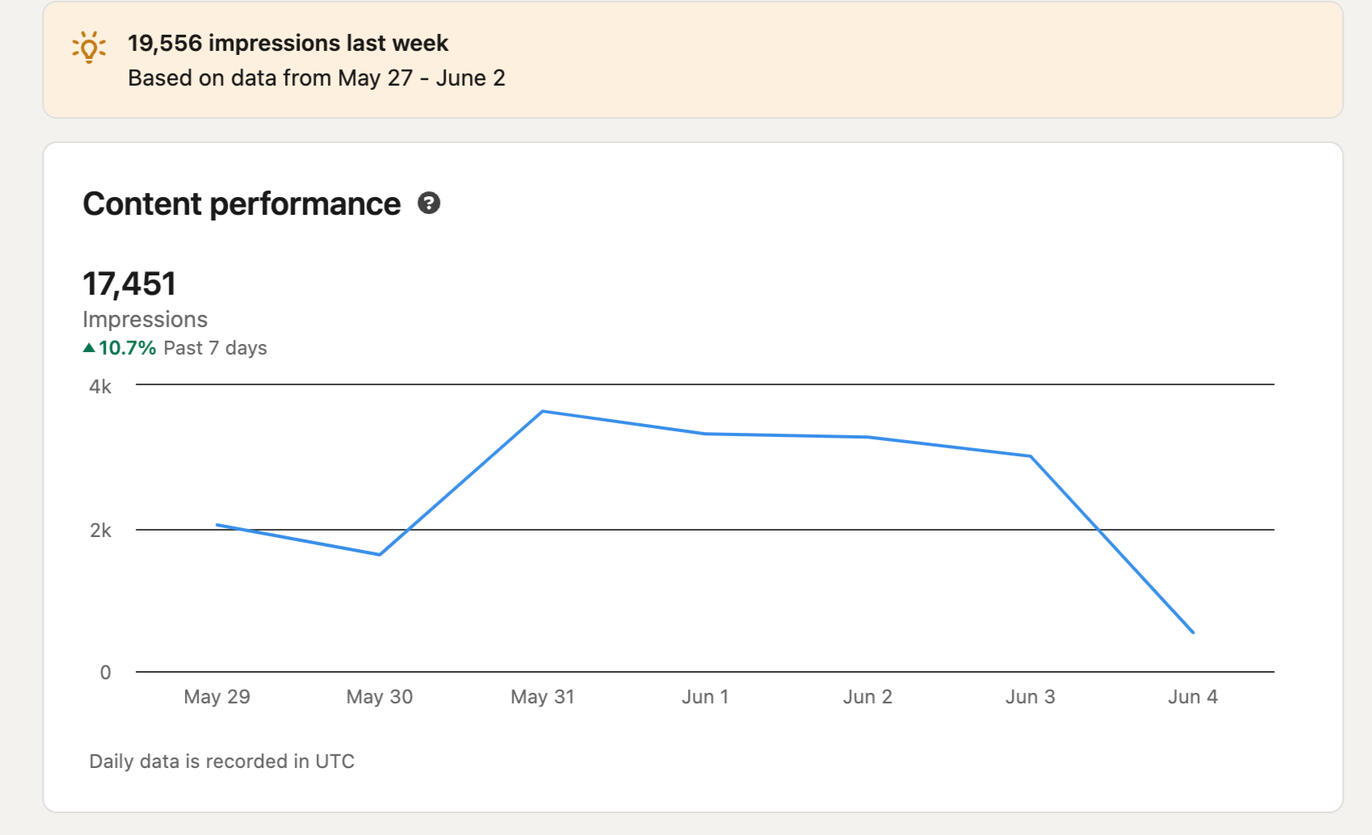Select the Jun 2 axis label
This screenshot has height=835, width=1372.
tap(867, 697)
